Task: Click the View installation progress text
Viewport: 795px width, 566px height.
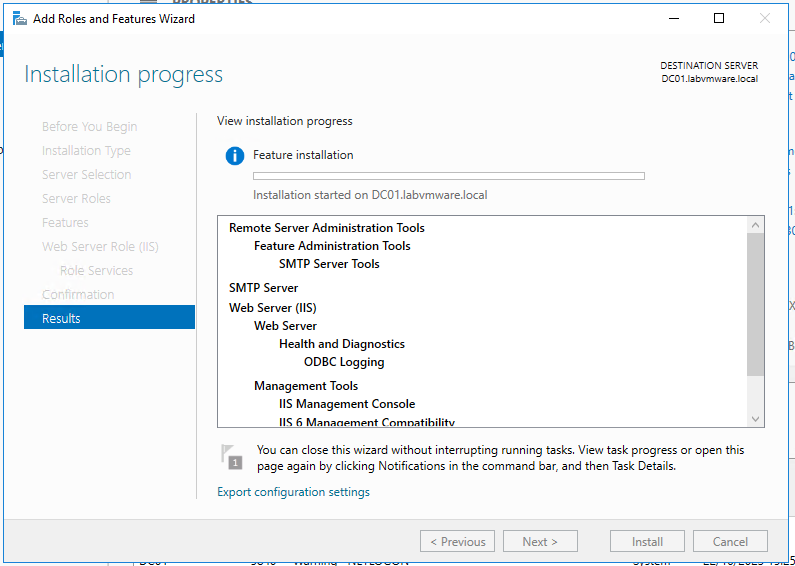Action: [x=284, y=121]
